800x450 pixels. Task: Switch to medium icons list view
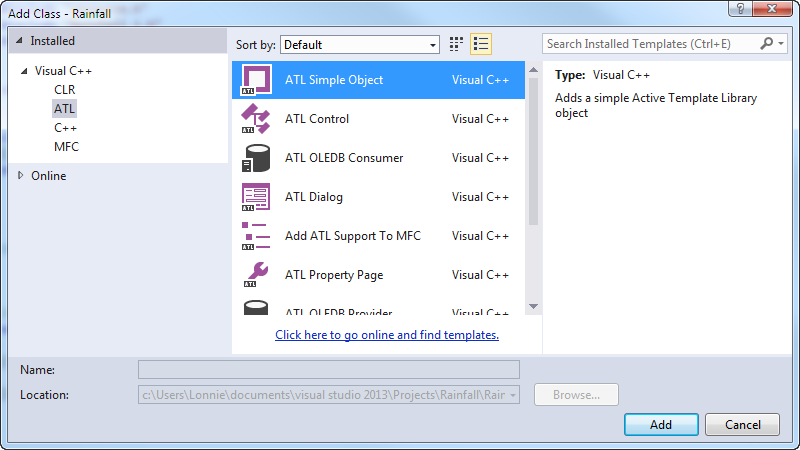(x=481, y=44)
